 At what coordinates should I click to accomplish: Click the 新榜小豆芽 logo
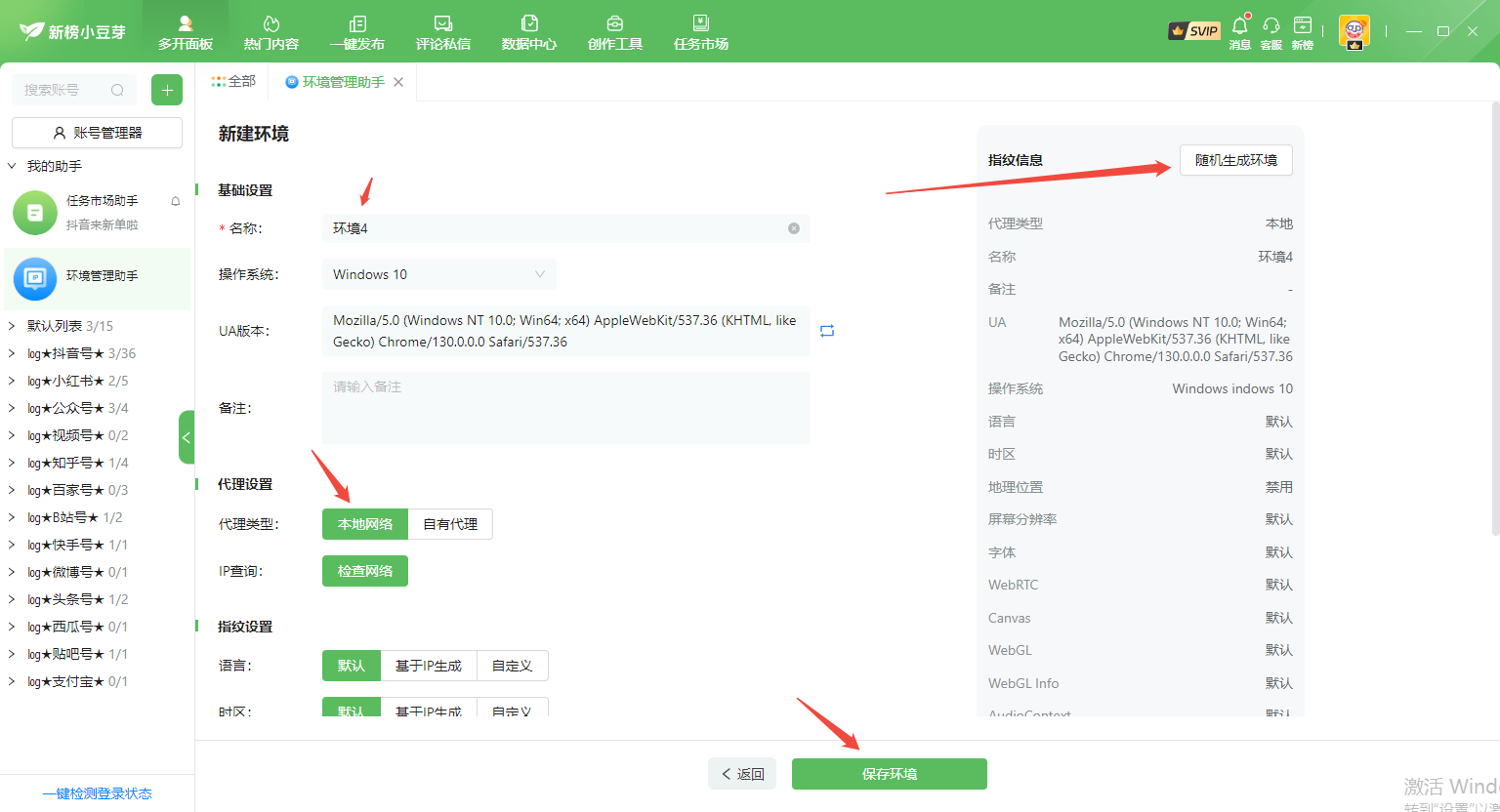pos(72,31)
